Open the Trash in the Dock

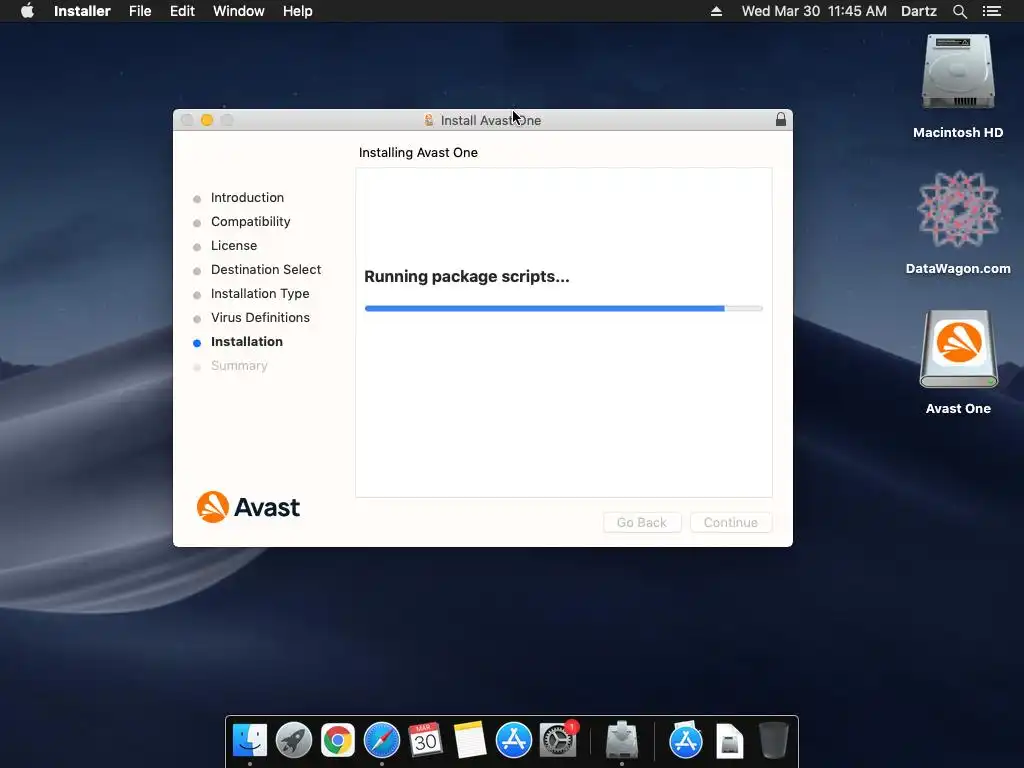point(774,741)
